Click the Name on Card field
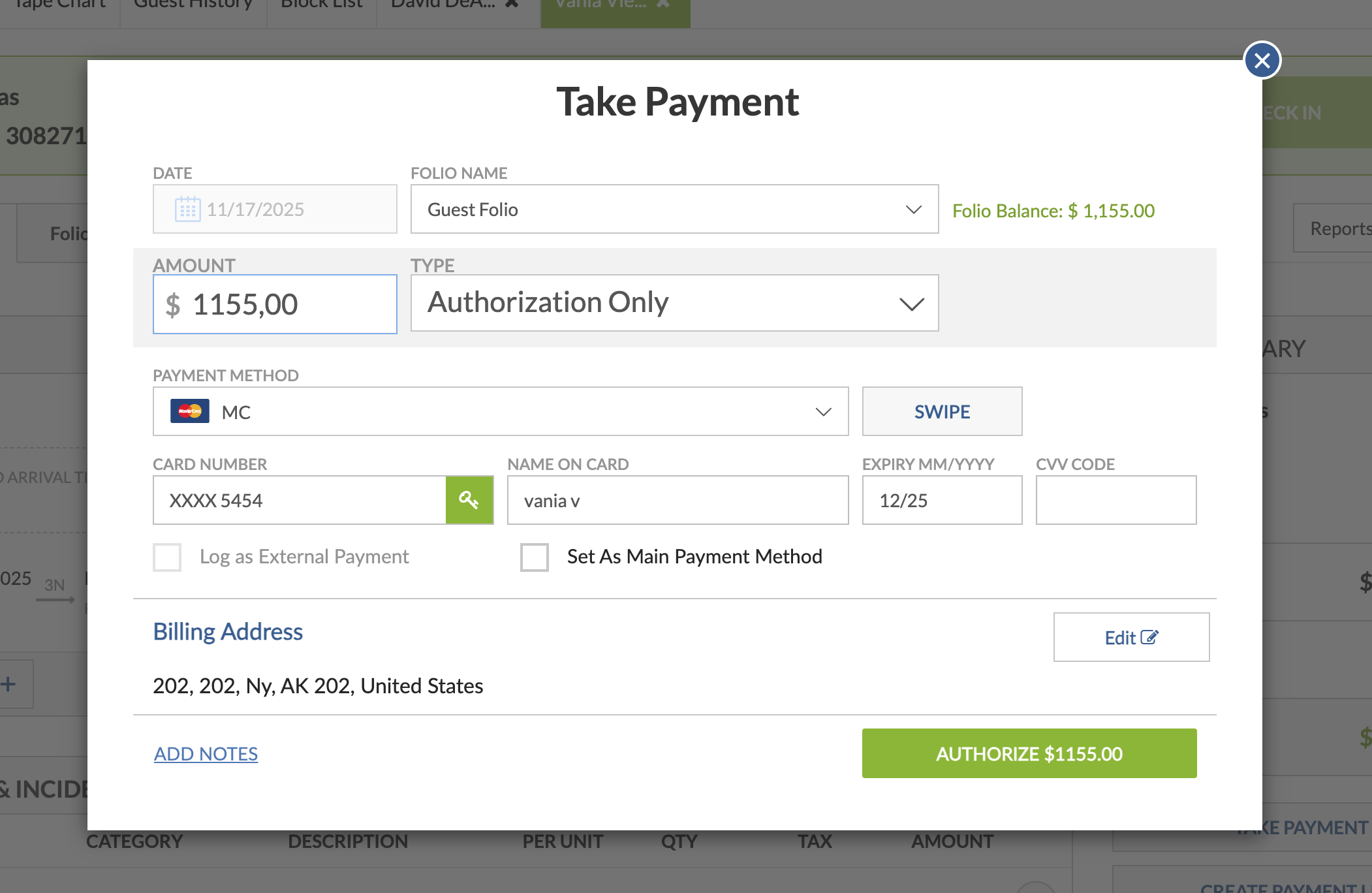Image resolution: width=1372 pixels, height=893 pixels. pos(677,500)
